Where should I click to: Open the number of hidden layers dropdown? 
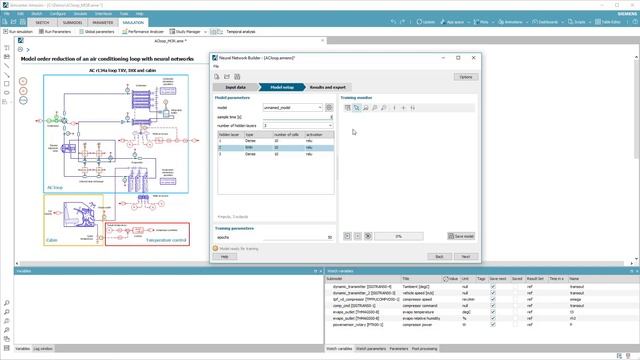coord(298,125)
